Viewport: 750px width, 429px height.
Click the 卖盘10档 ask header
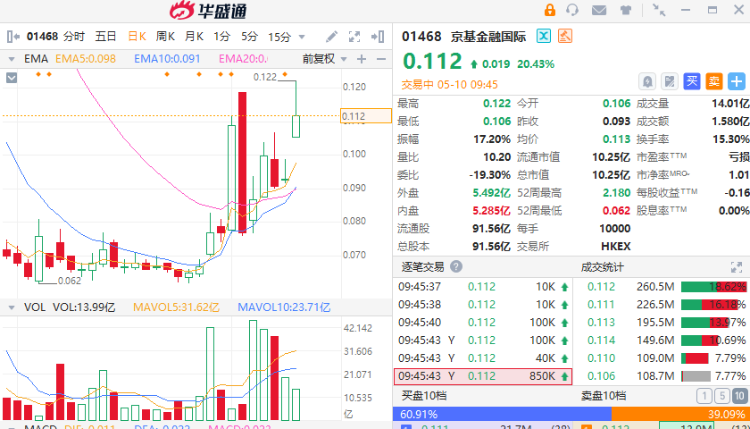coord(603,396)
